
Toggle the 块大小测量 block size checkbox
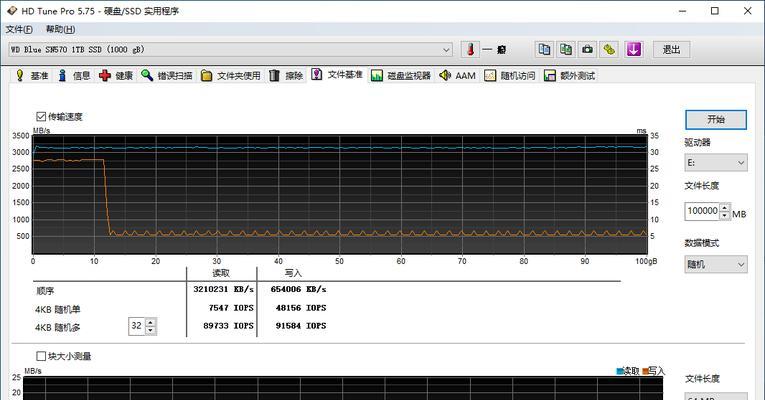coord(41,356)
